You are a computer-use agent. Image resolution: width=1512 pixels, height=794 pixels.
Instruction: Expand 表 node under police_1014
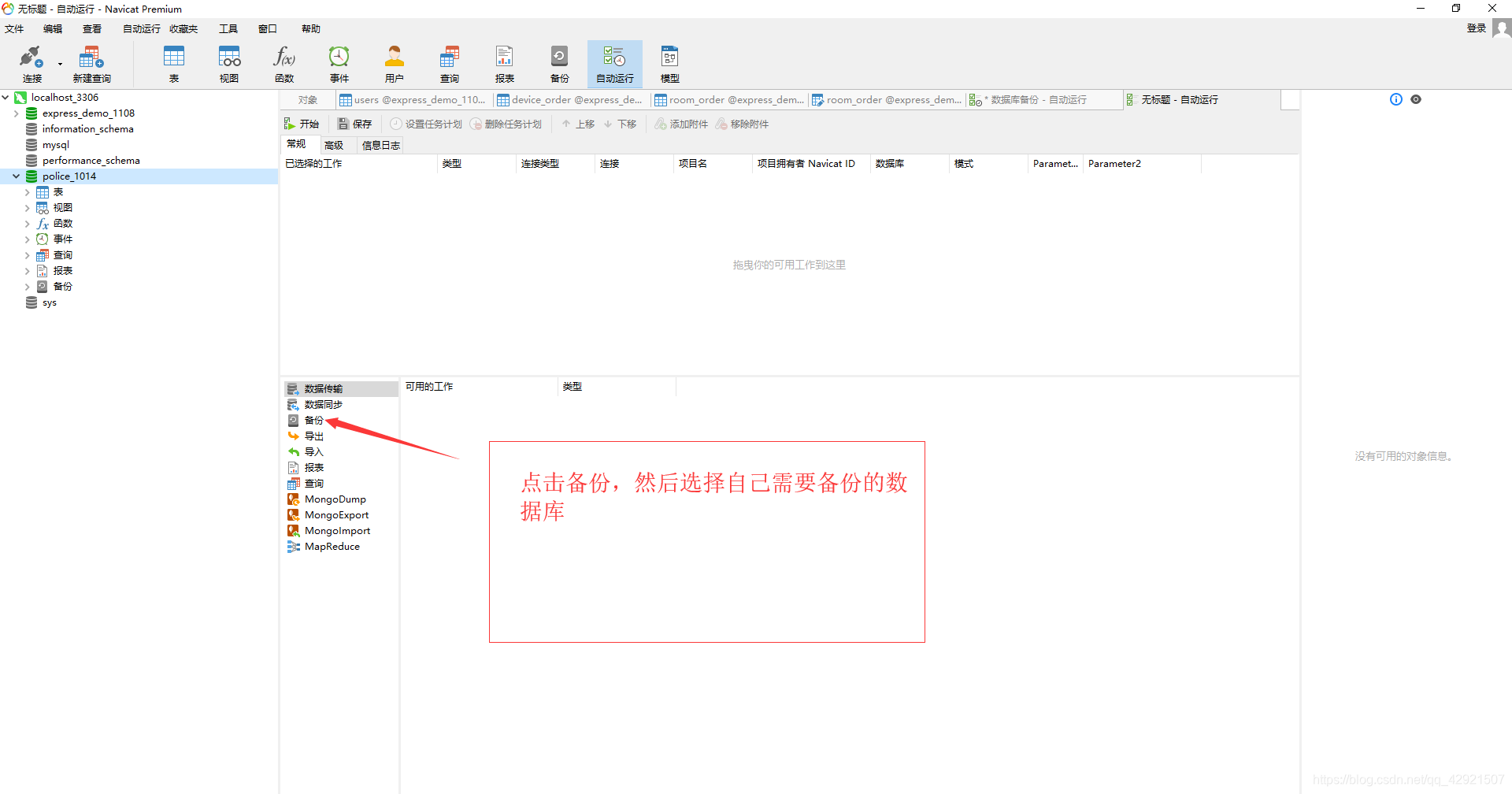(27, 192)
